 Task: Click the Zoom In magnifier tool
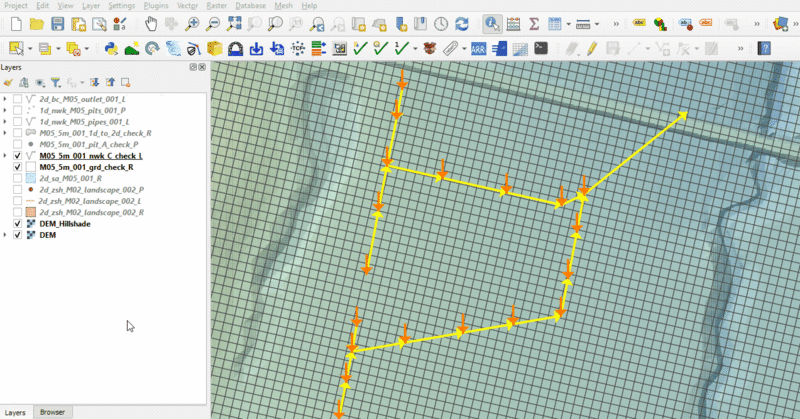pyautogui.click(x=193, y=23)
